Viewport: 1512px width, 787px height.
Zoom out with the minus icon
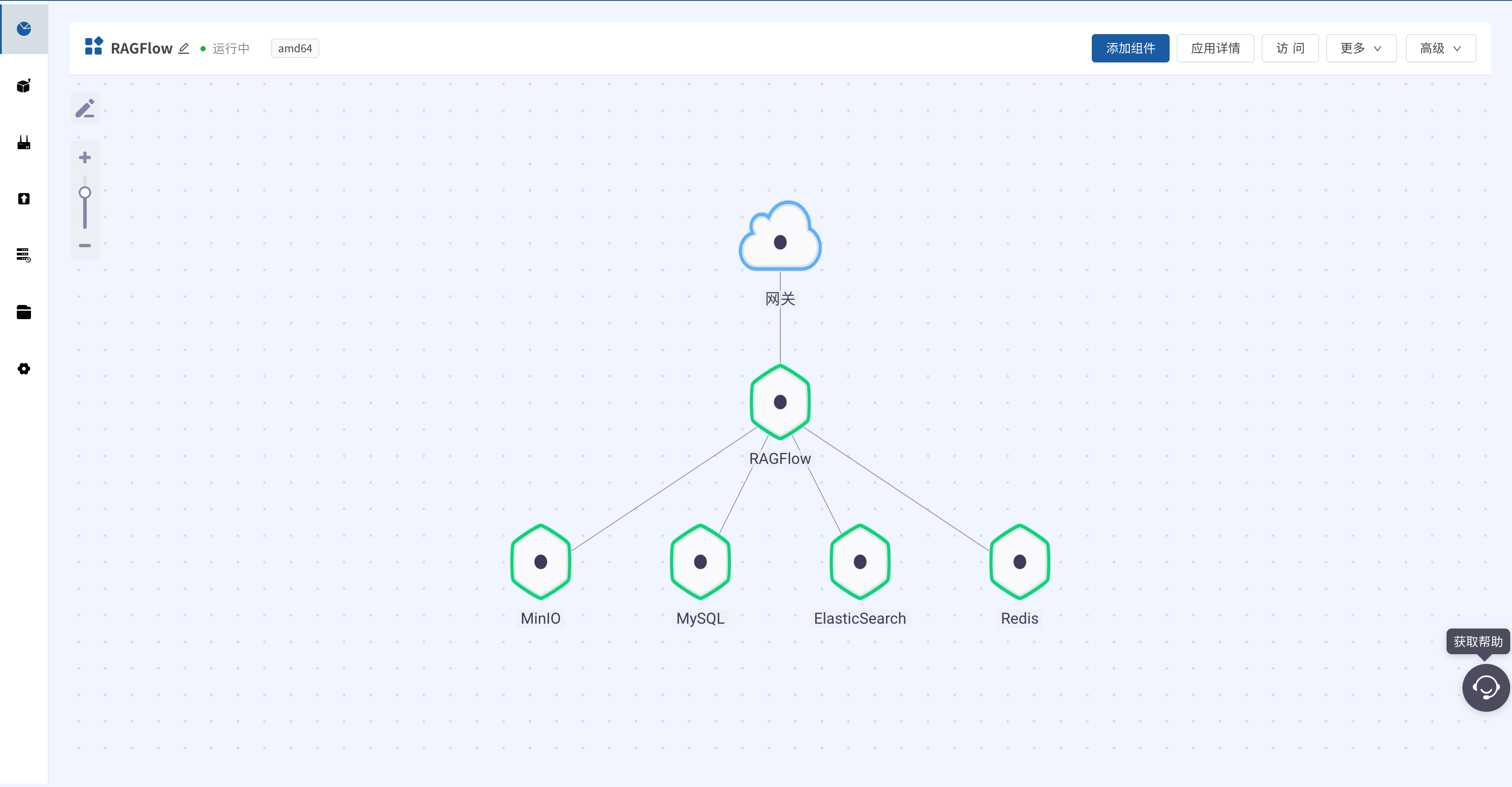click(x=85, y=246)
